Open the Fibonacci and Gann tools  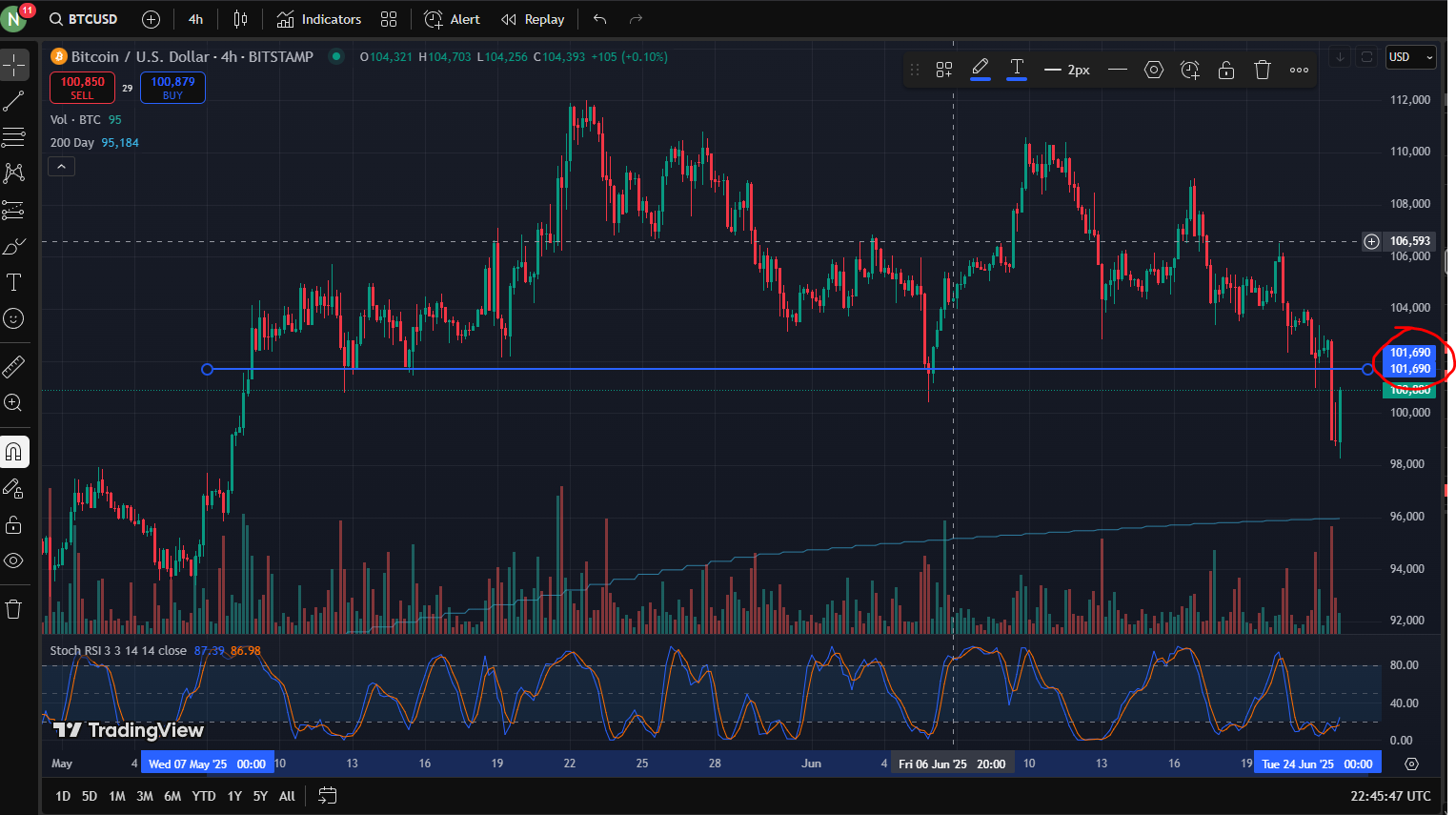[14, 137]
